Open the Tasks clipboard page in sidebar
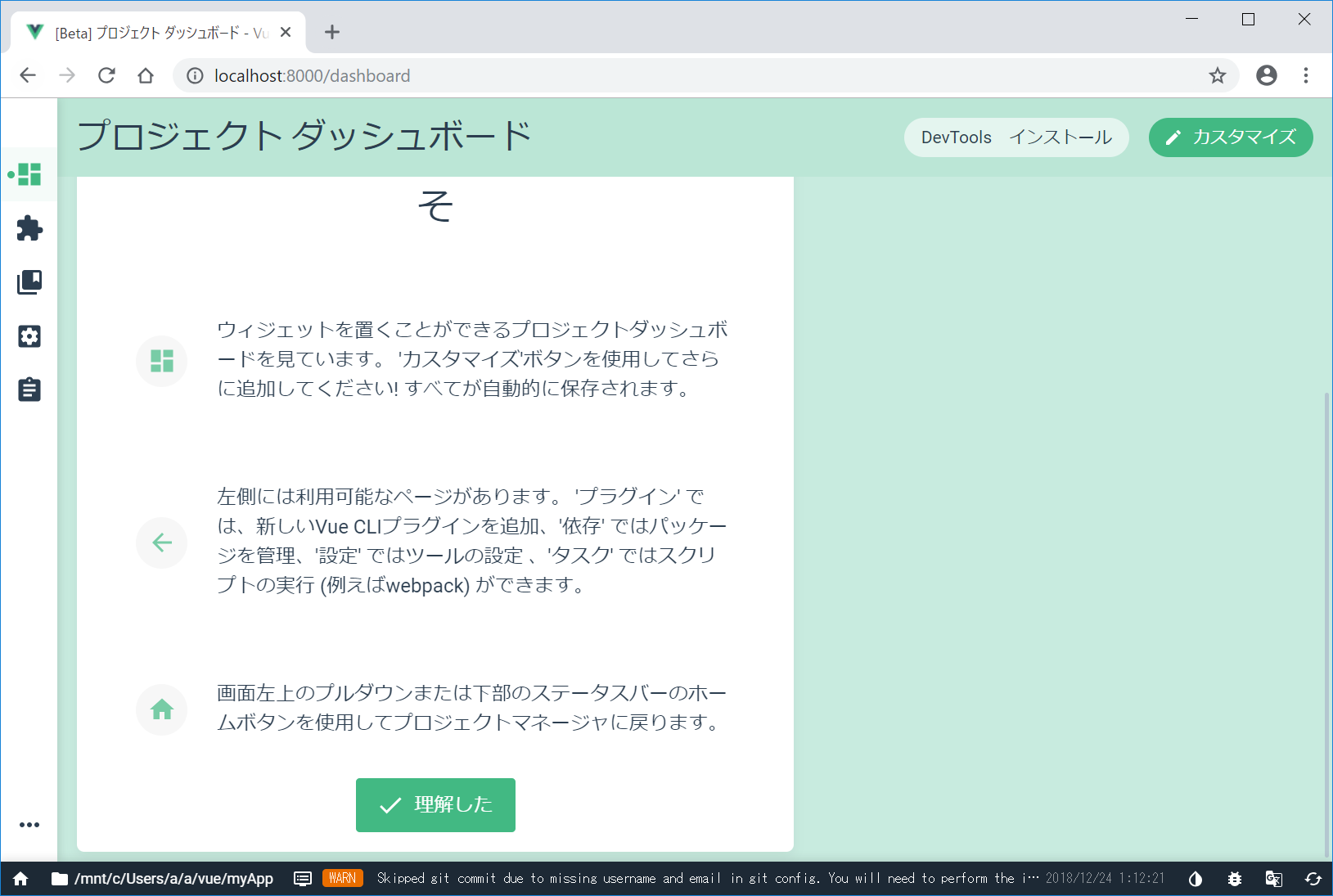 click(x=29, y=389)
